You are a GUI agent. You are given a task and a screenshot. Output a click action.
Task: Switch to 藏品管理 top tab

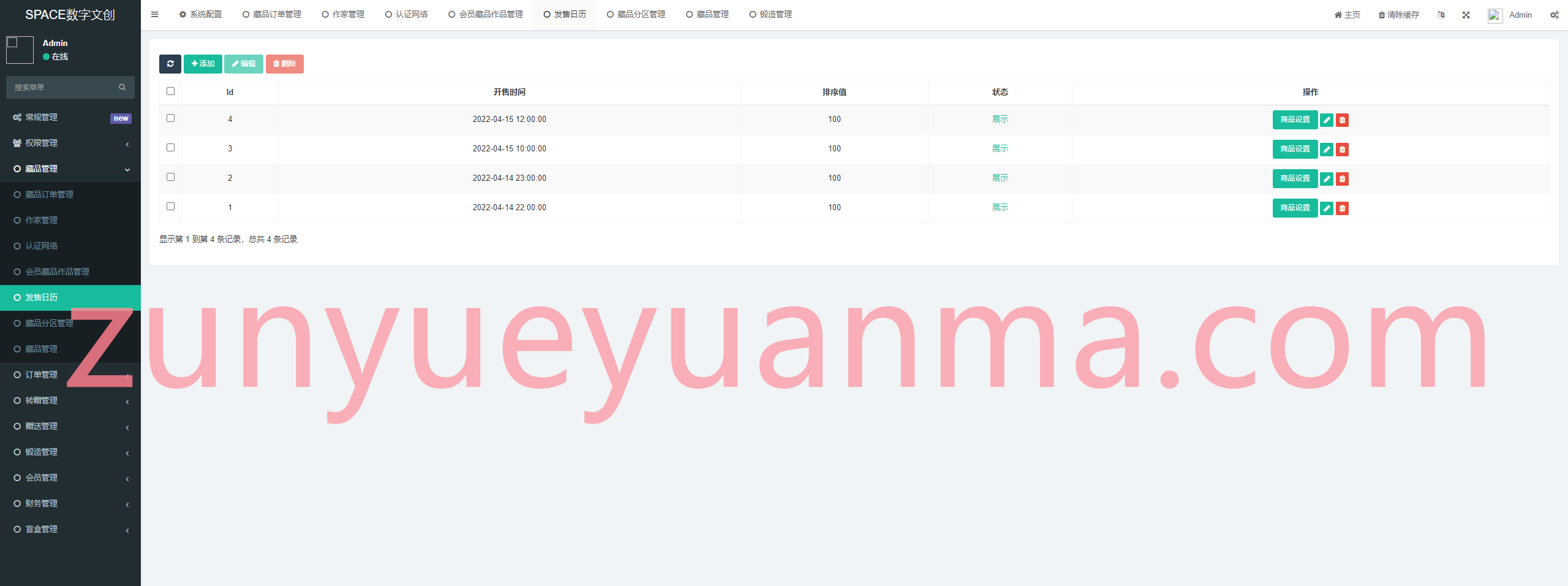point(707,15)
